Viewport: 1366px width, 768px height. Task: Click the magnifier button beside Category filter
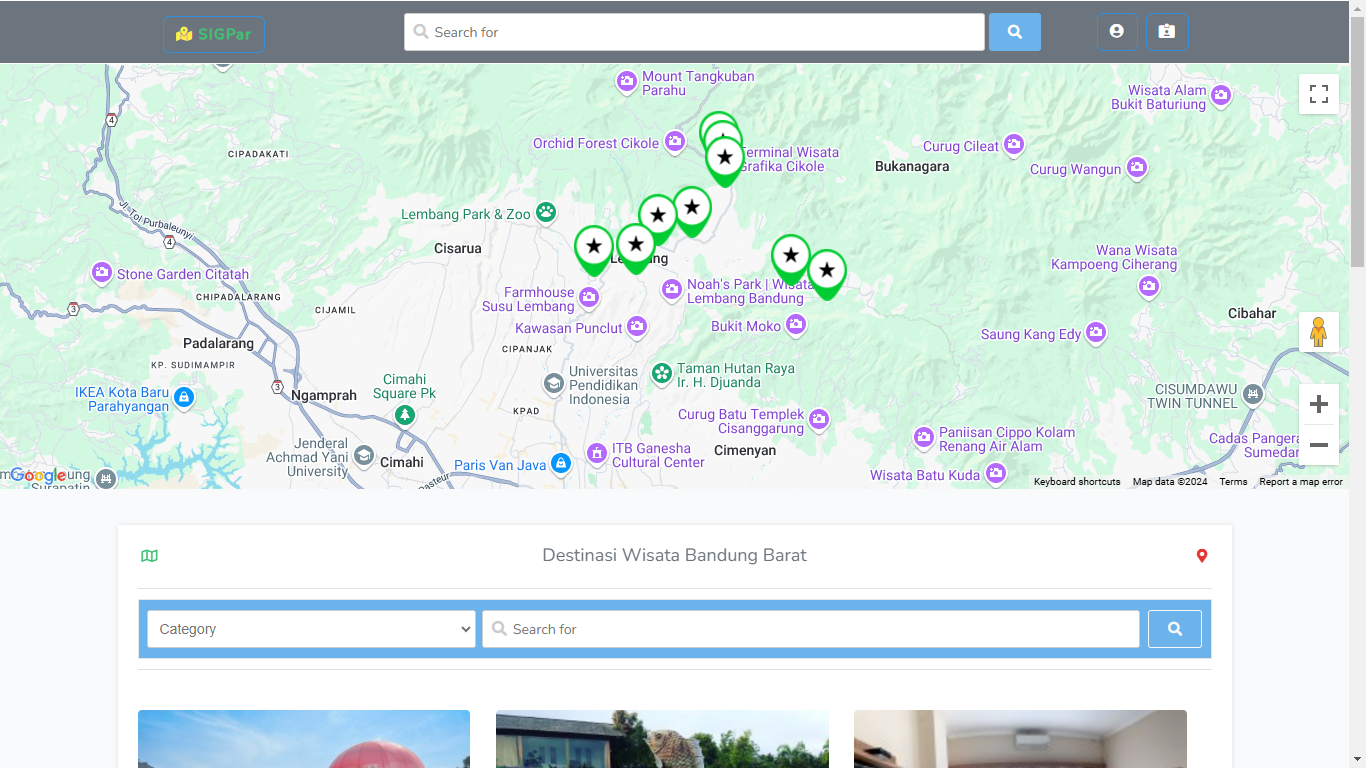coord(1174,628)
